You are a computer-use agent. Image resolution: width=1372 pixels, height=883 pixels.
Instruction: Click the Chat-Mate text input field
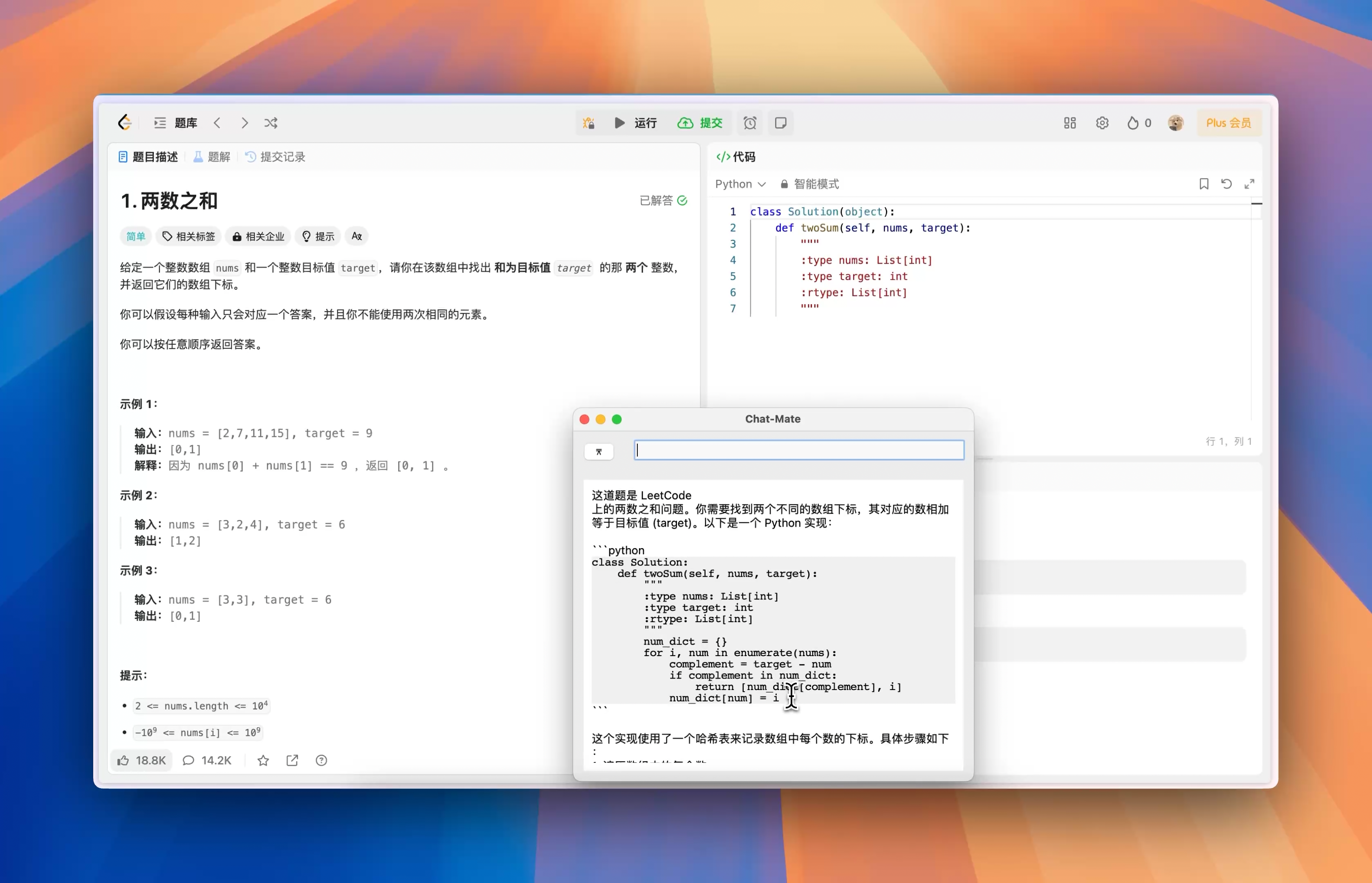(x=798, y=450)
